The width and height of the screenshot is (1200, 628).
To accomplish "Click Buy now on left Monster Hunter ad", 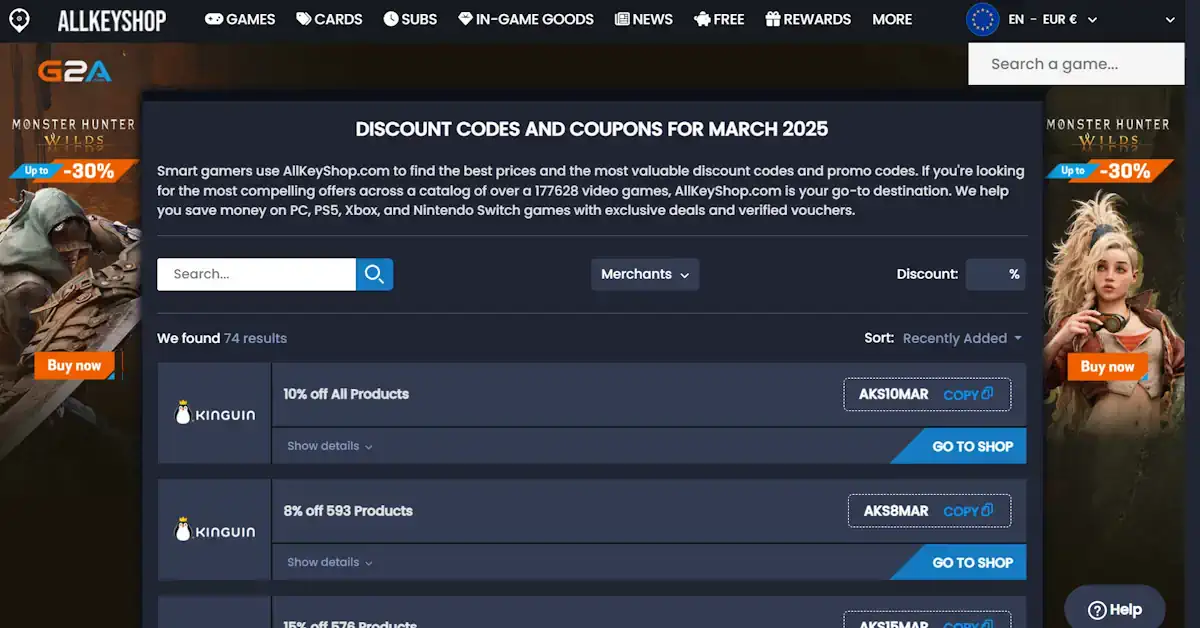I will pyautogui.click(x=74, y=366).
